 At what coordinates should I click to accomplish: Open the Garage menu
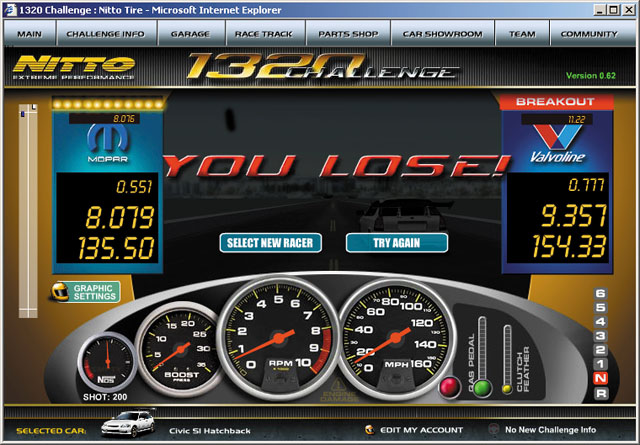coord(190,34)
